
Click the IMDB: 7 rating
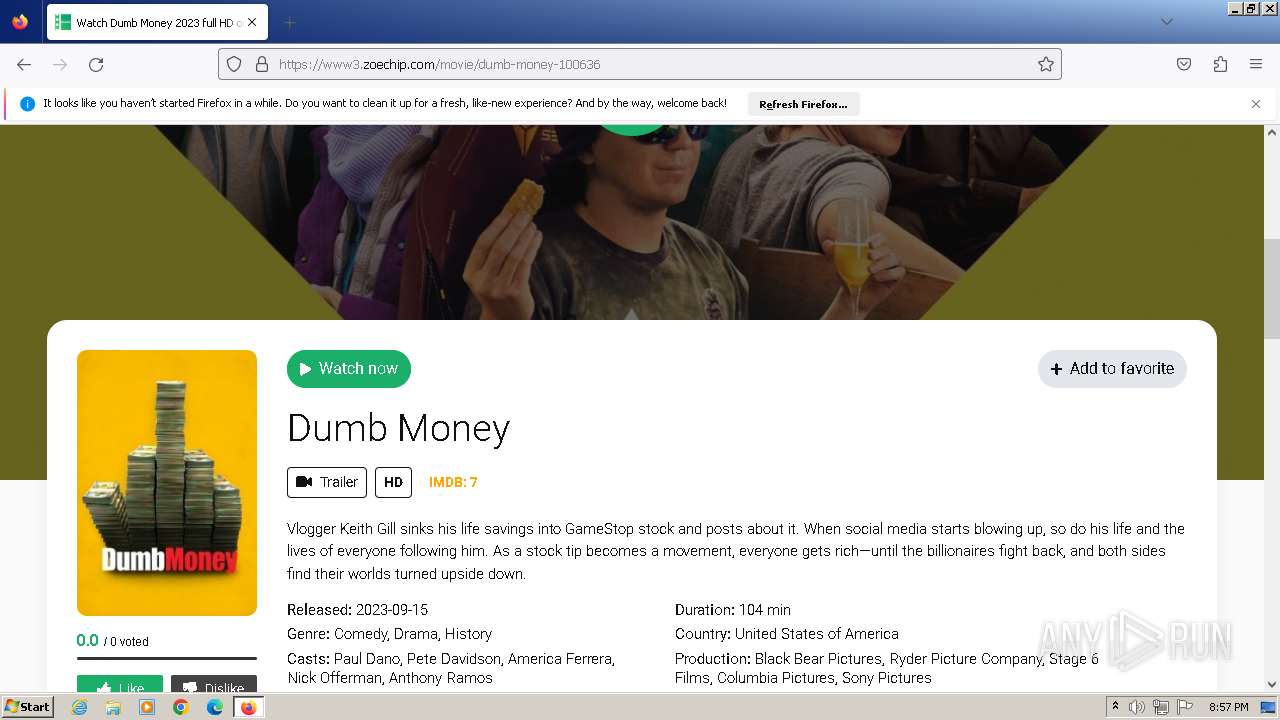[x=453, y=482]
